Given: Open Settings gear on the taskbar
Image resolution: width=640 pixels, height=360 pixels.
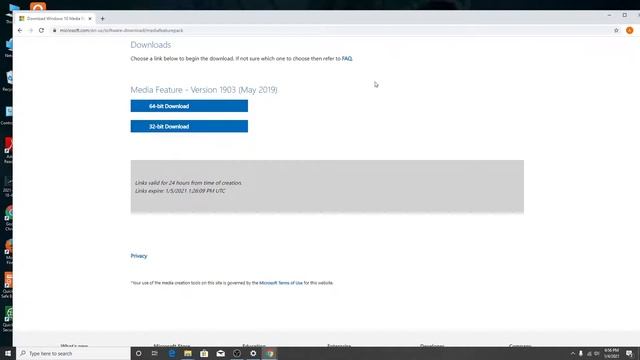Looking at the screenshot, I should (x=253, y=353).
